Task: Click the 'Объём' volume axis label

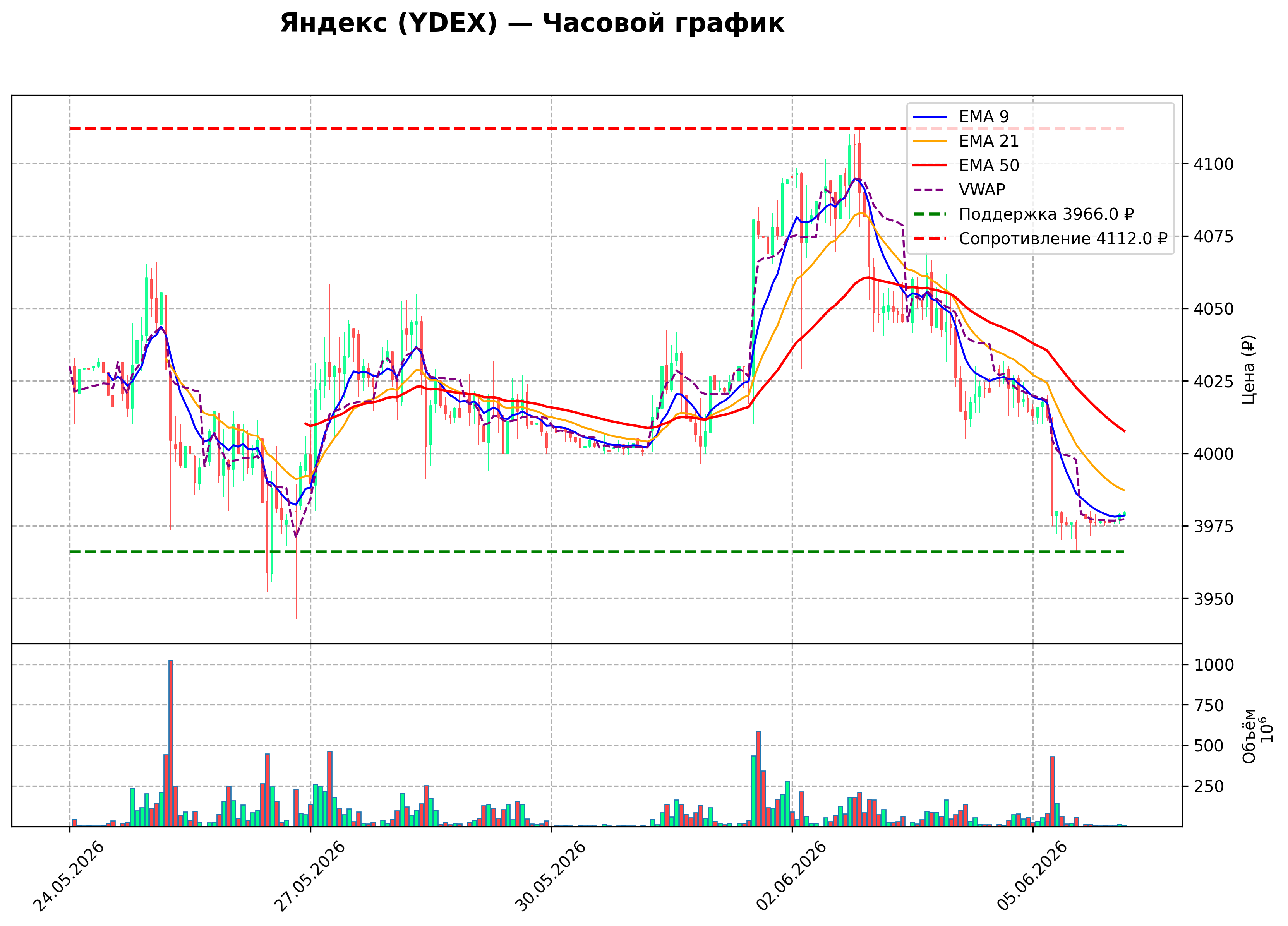Action: point(1249,736)
